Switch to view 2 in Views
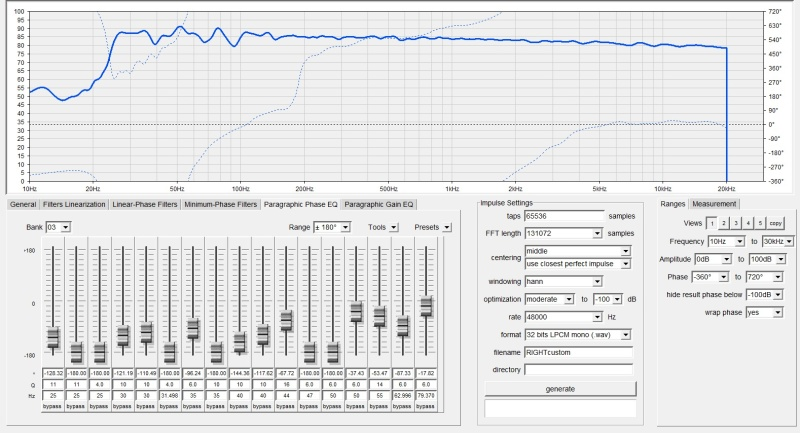 (722, 224)
